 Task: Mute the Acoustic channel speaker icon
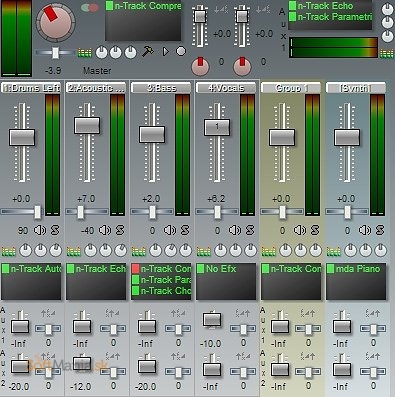105,230
